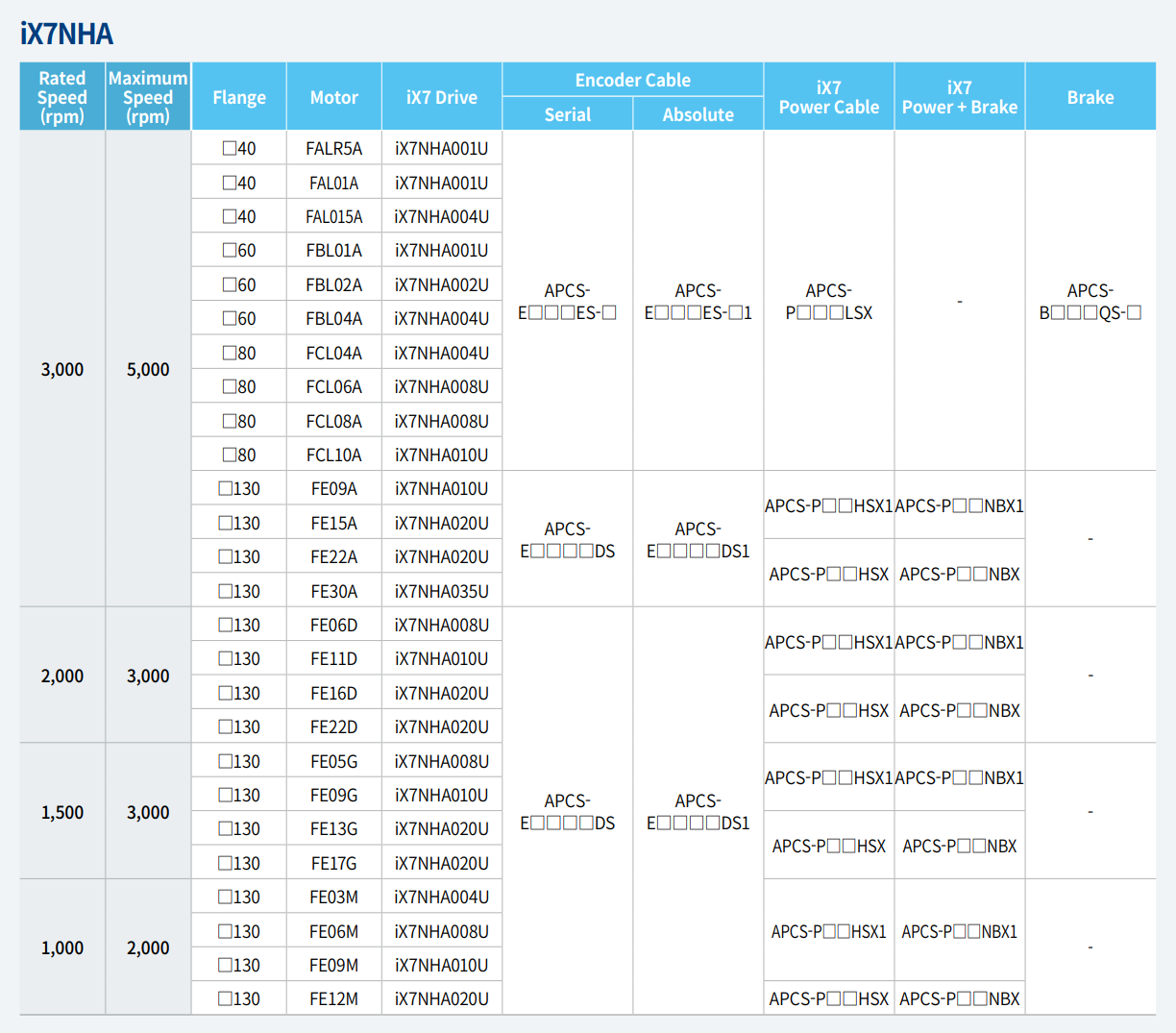Click the APCS-B□□□□QS-□ brake cable code

1090,301
